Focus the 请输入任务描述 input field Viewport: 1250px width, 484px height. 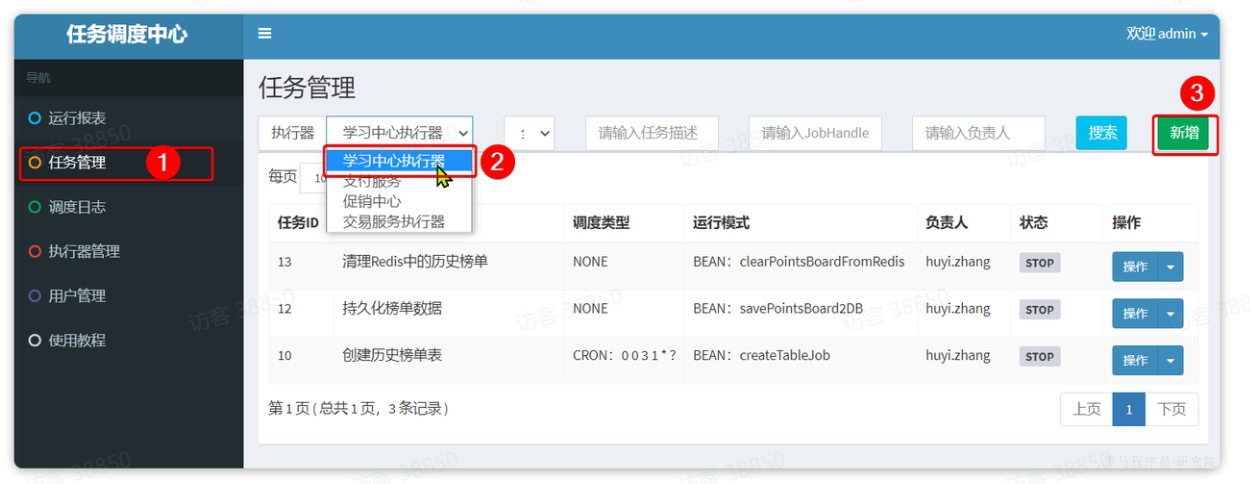[x=652, y=132]
